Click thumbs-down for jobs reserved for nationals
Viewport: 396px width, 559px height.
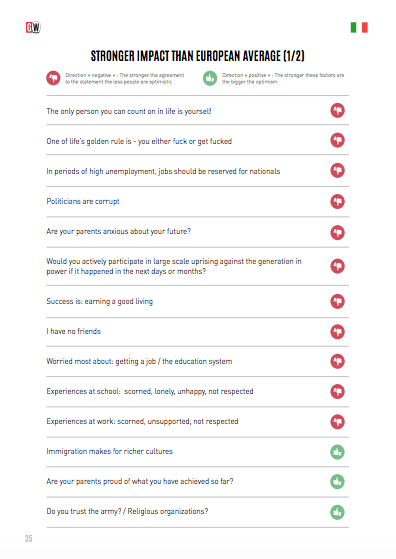point(337,170)
